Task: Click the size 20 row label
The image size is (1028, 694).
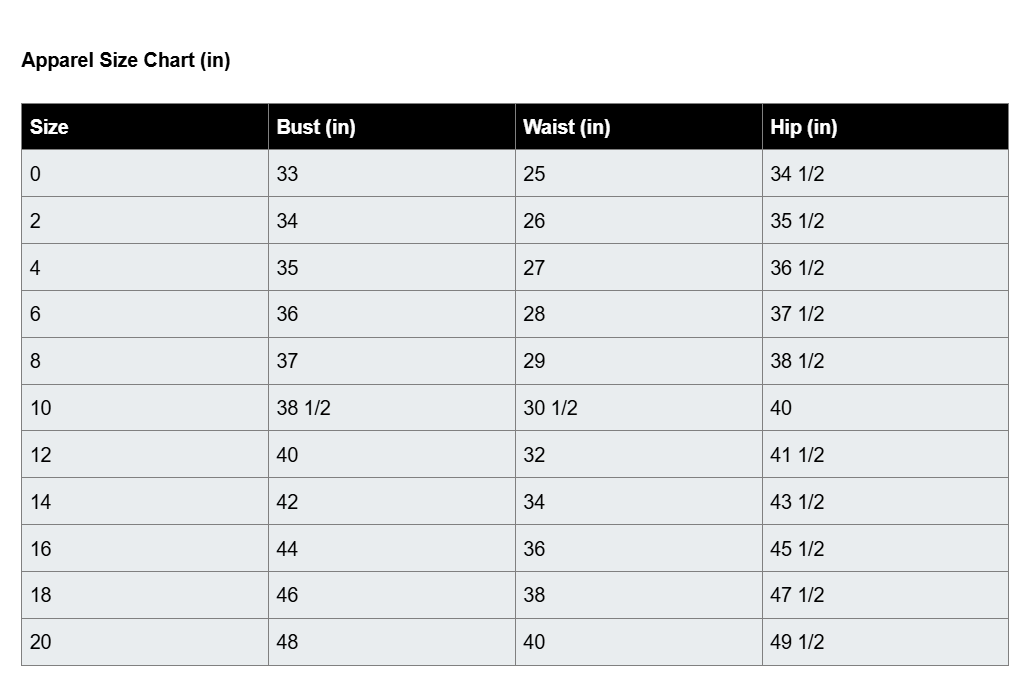Action: pyautogui.click(x=41, y=642)
